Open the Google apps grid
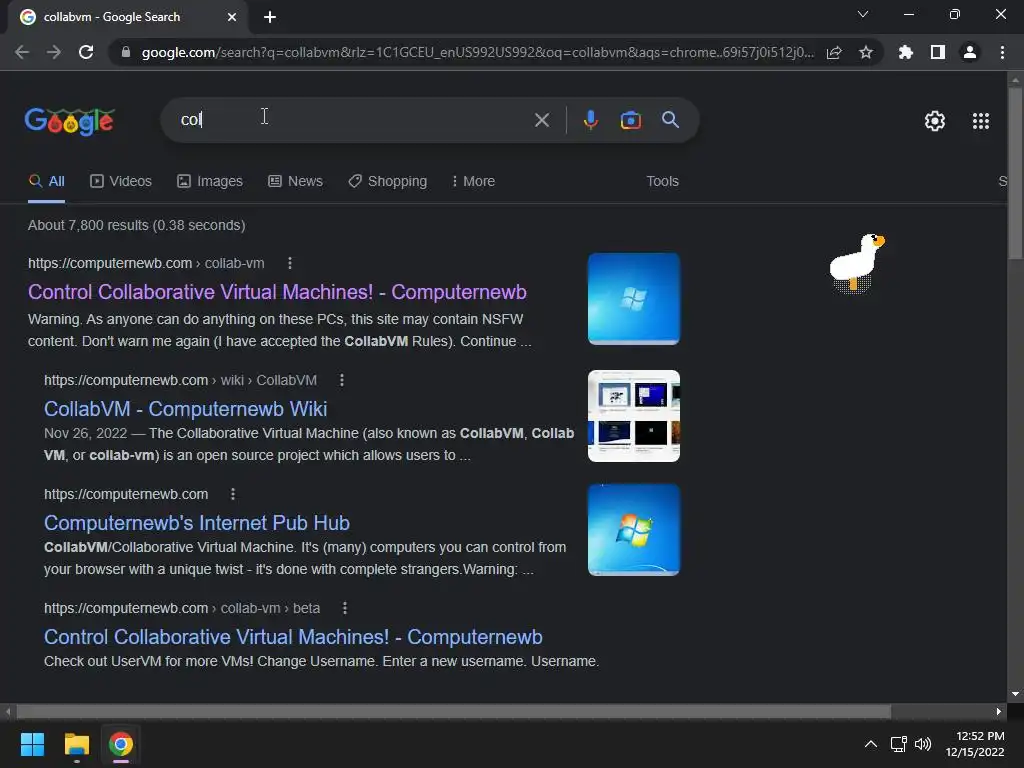Screen dimensions: 1024x768 pos(981,121)
